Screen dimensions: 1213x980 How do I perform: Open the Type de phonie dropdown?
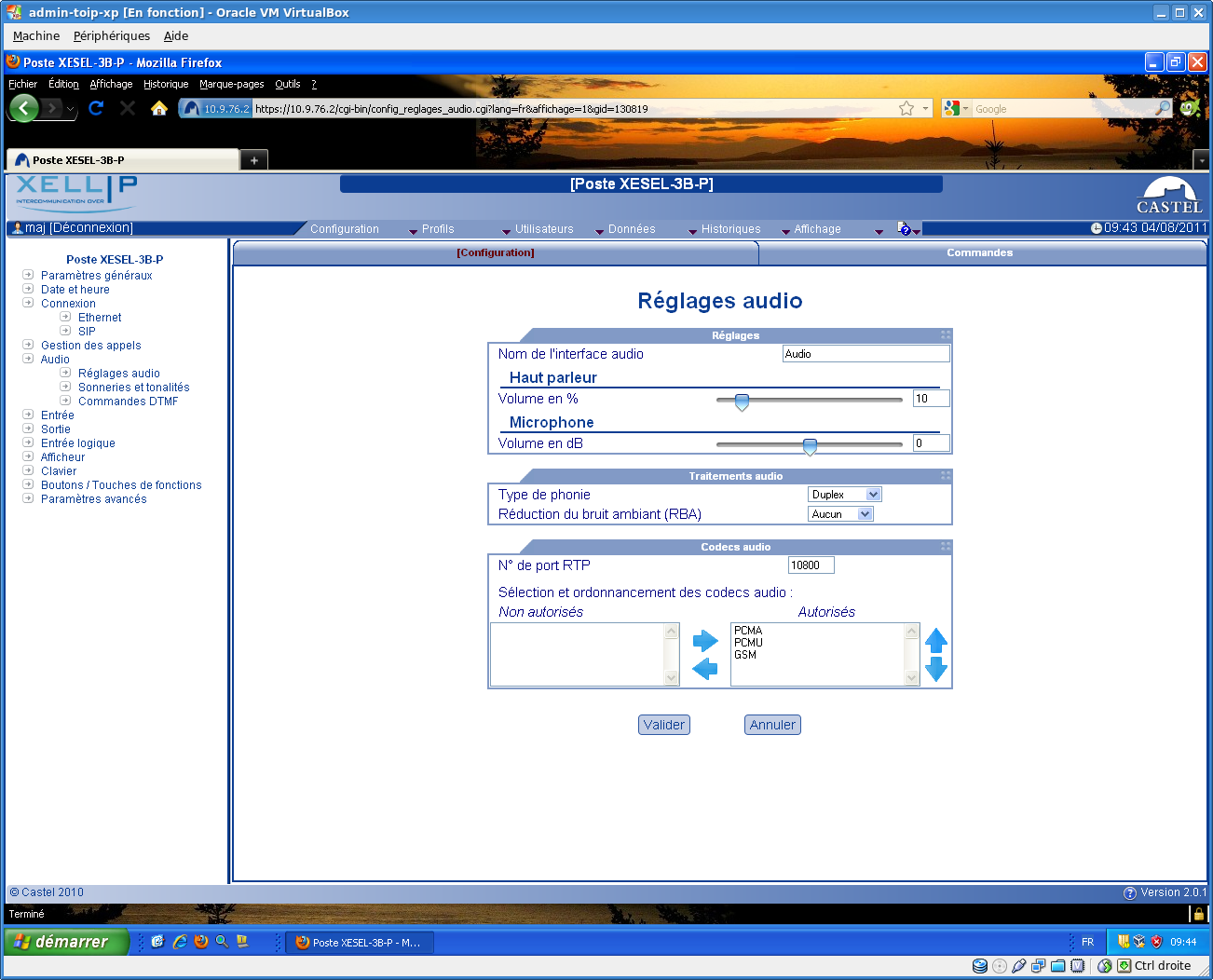pyautogui.click(x=844, y=495)
